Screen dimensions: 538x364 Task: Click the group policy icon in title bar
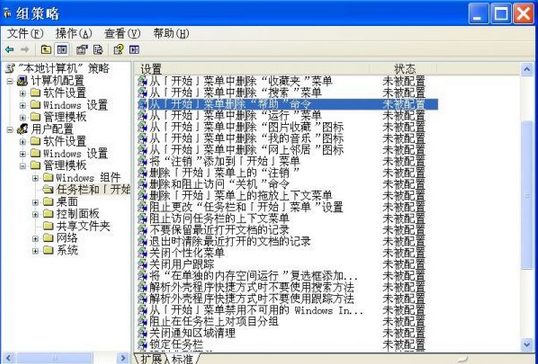[x=8, y=14]
